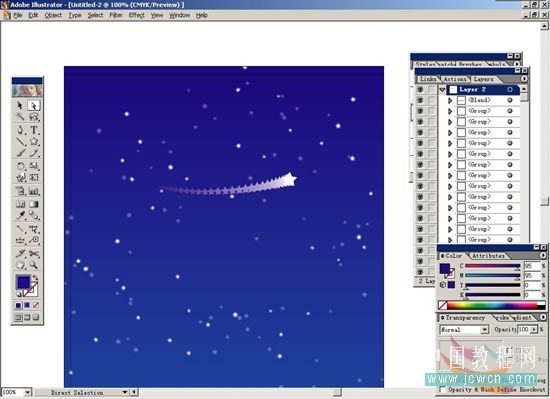This screenshot has height=399, width=550.
Task: Click the toolbox Color mode button
Action: pyautogui.click(x=18, y=305)
